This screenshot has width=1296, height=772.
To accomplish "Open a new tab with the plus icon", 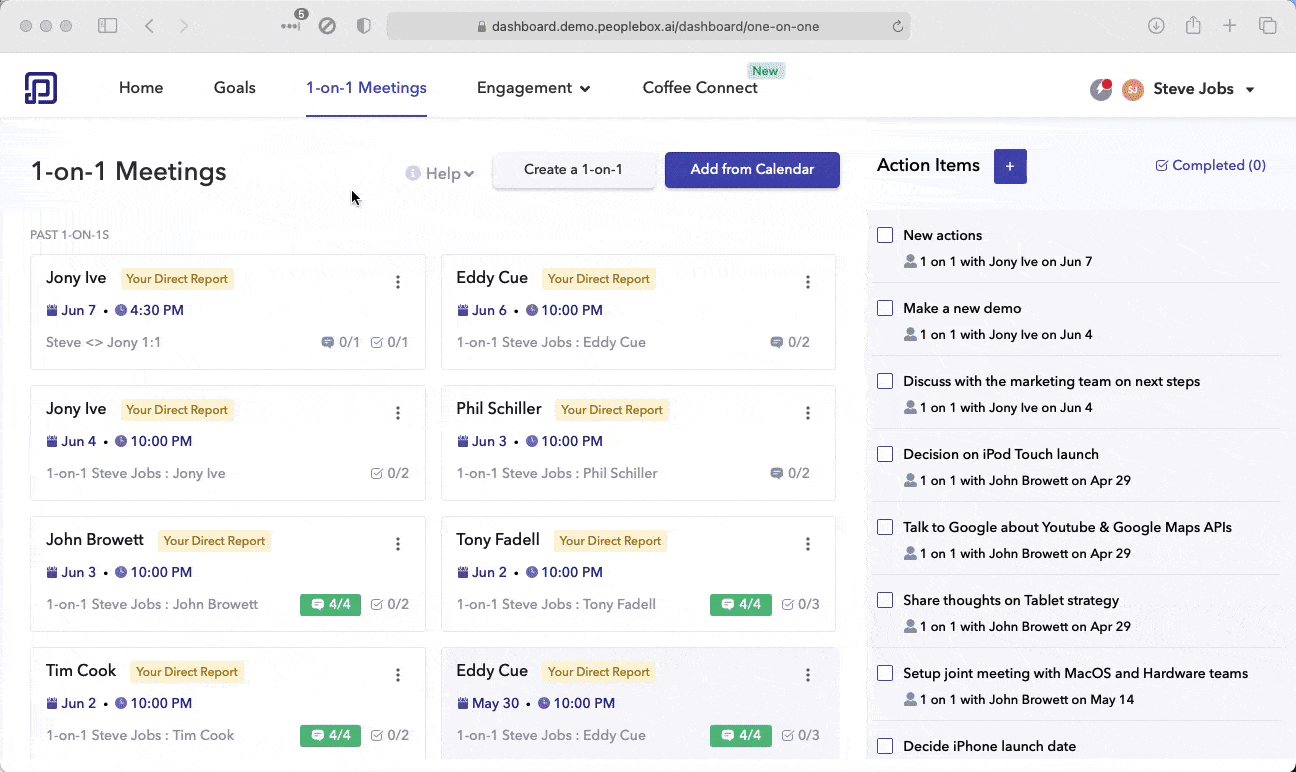I will click(1230, 26).
